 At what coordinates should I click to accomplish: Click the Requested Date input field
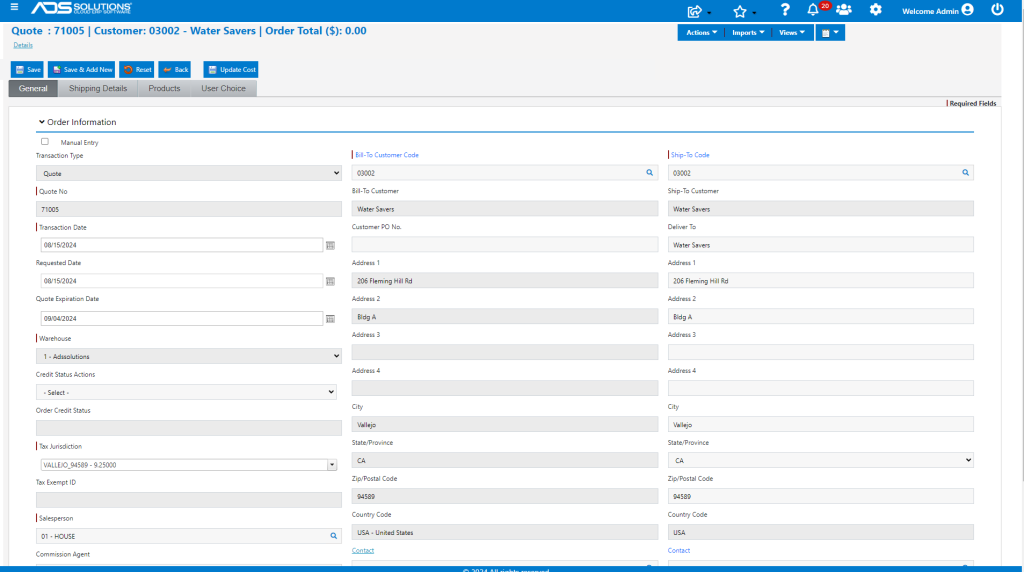coord(182,281)
